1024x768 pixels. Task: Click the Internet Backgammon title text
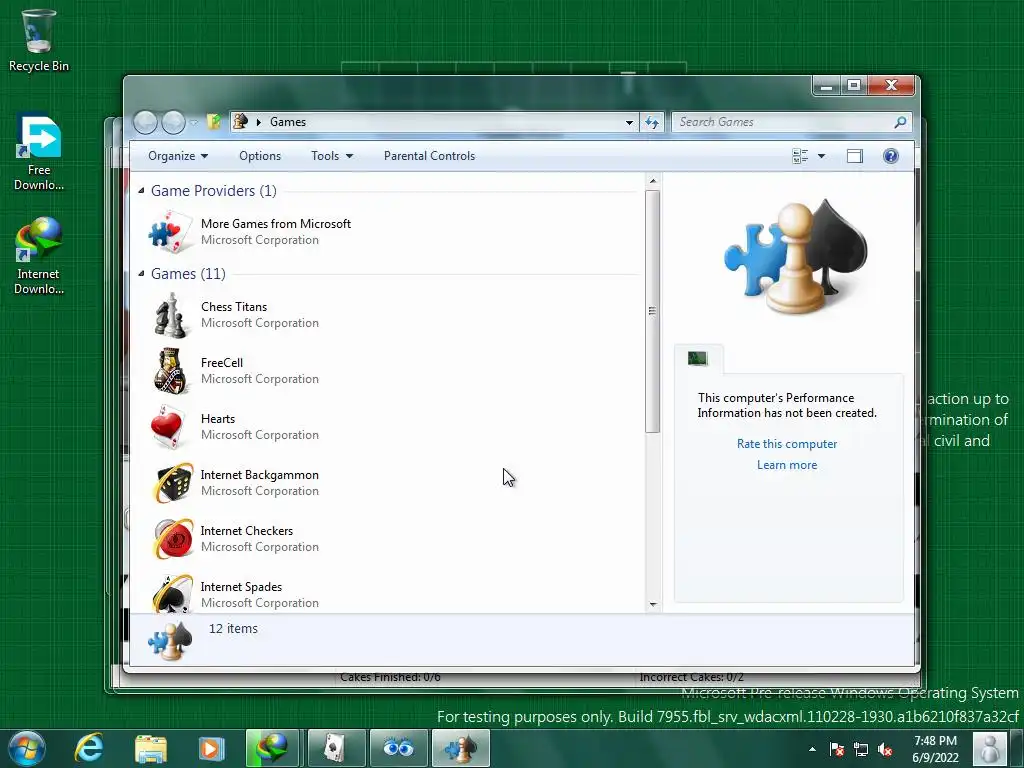(259, 475)
